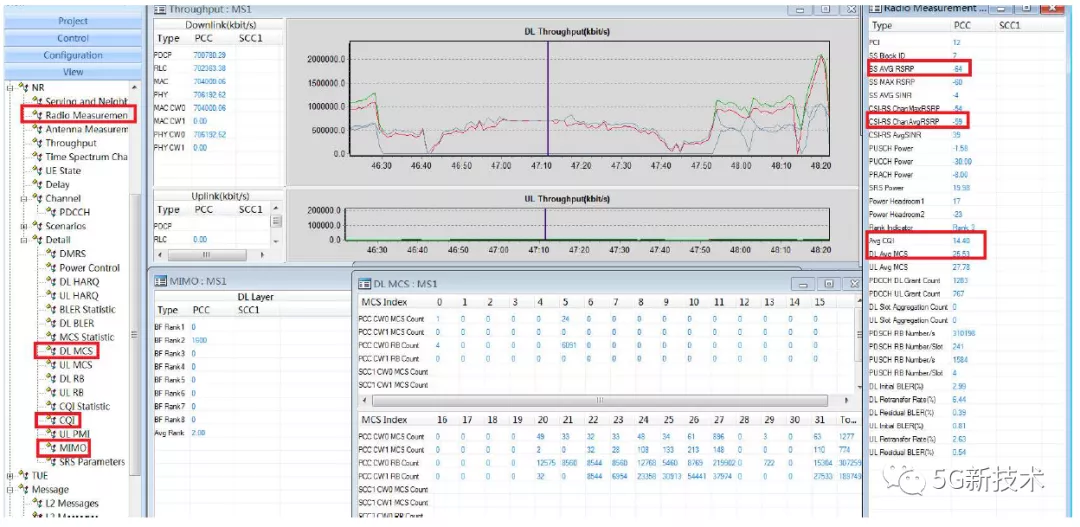Click the CSI-RS ChanAvgRSRP row label
The image size is (1080, 527).
pos(903,121)
